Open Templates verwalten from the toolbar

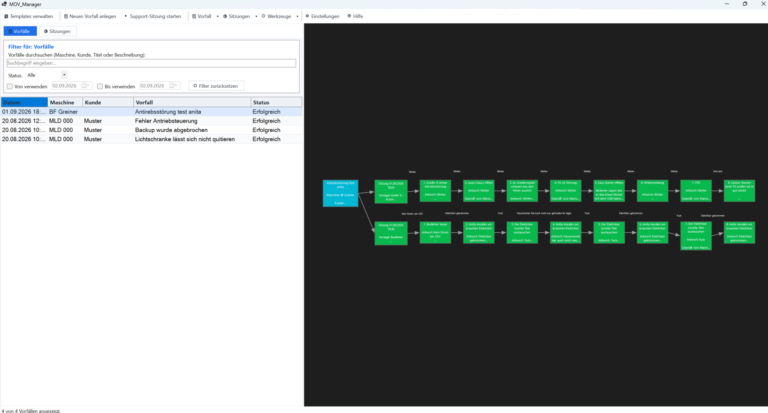tap(28, 16)
